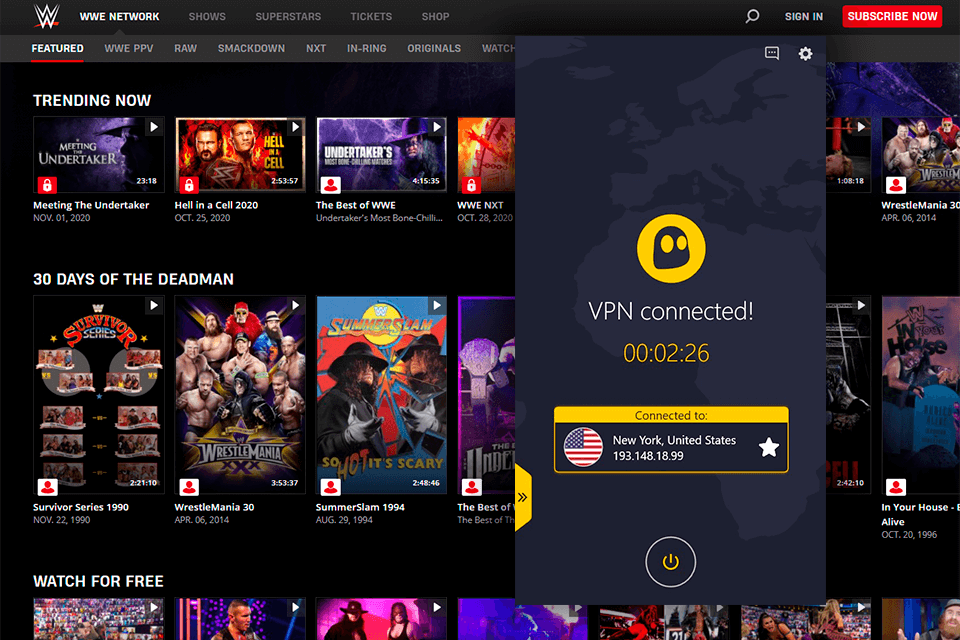Image resolution: width=960 pixels, height=640 pixels.
Task: Click the SUBSCRIBE NOW button
Action: [x=892, y=16]
